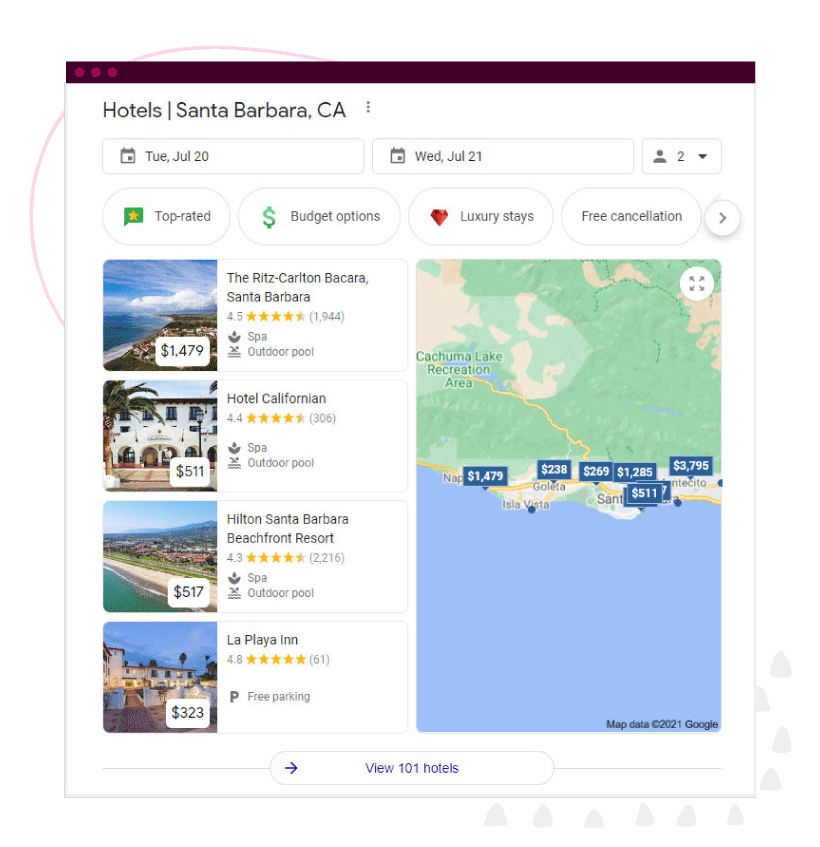Select the $269 map price pin

point(595,472)
